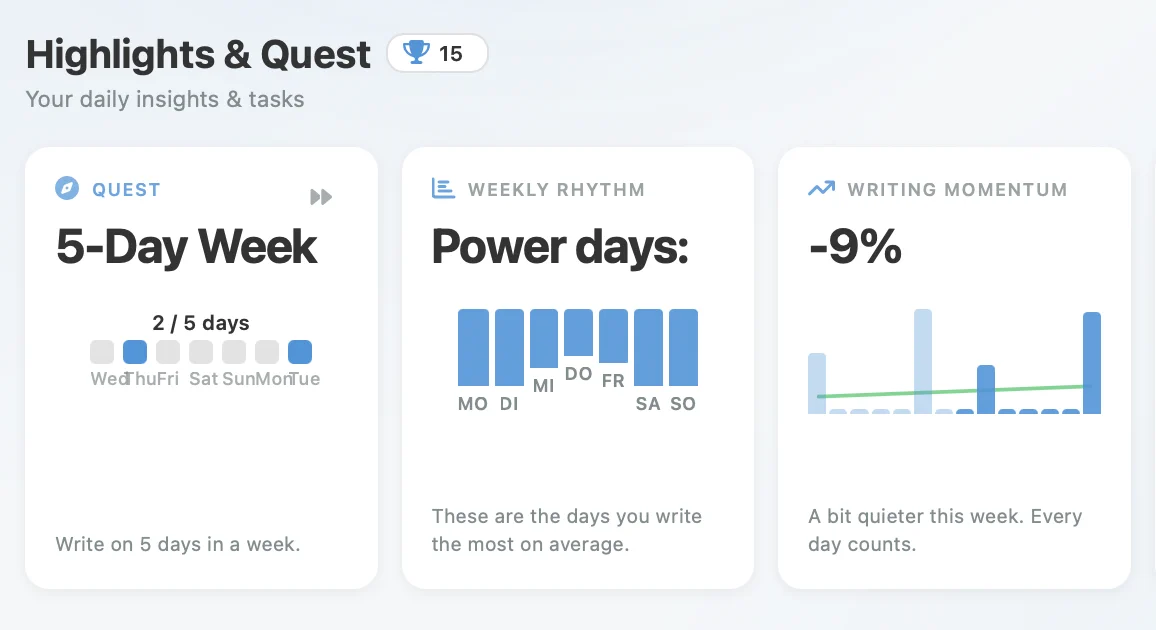Toggle the Wed day square

pyautogui.click(x=101, y=351)
